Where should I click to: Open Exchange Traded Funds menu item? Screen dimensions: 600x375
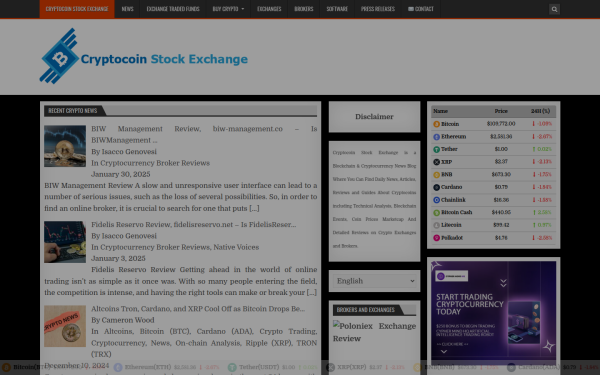[x=173, y=9]
